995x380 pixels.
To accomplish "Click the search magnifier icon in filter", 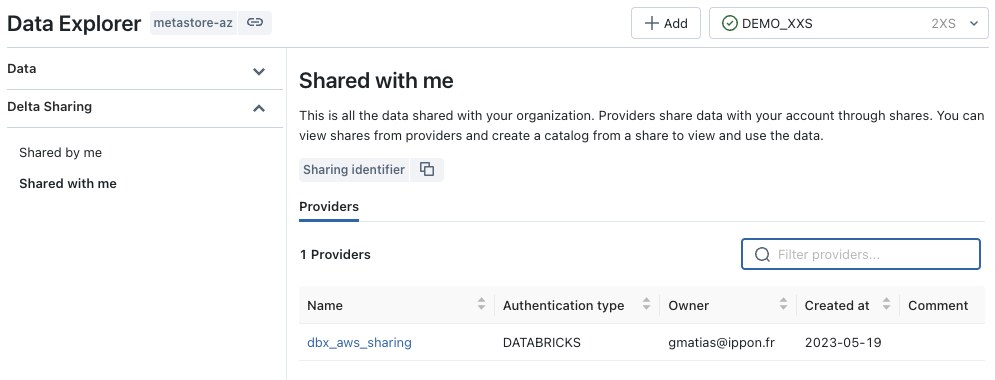I will (x=762, y=254).
